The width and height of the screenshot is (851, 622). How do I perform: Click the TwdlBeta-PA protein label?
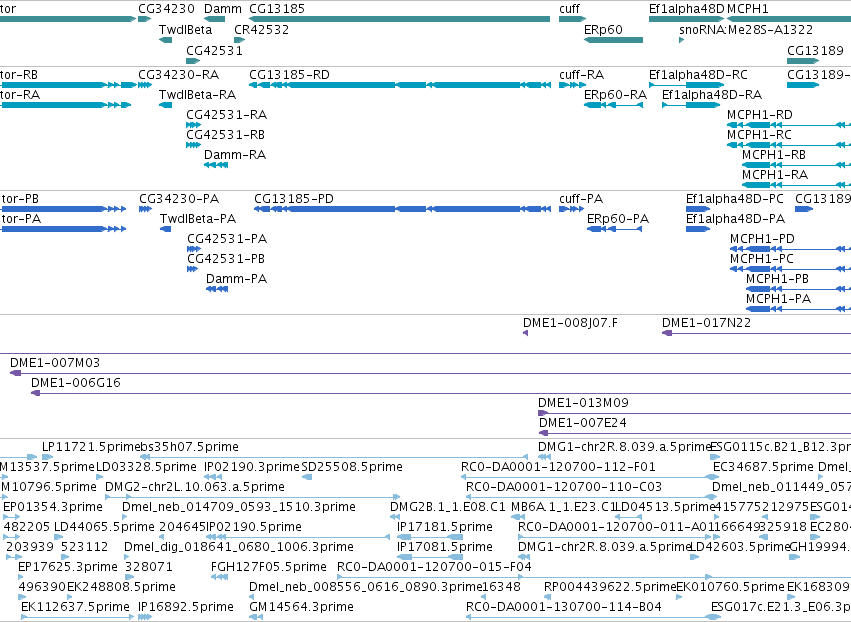198,219
